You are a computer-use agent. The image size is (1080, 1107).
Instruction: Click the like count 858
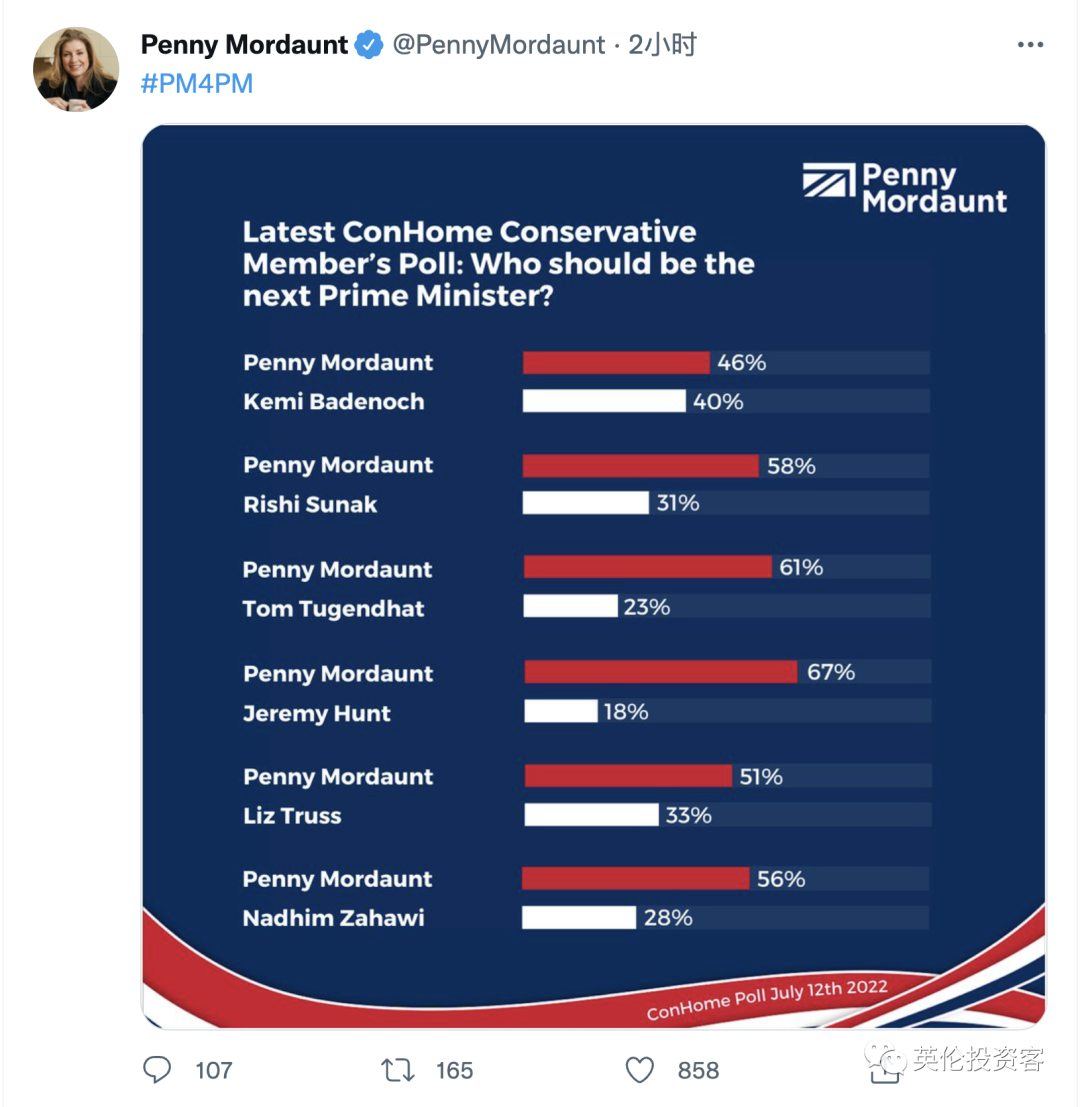[698, 1070]
